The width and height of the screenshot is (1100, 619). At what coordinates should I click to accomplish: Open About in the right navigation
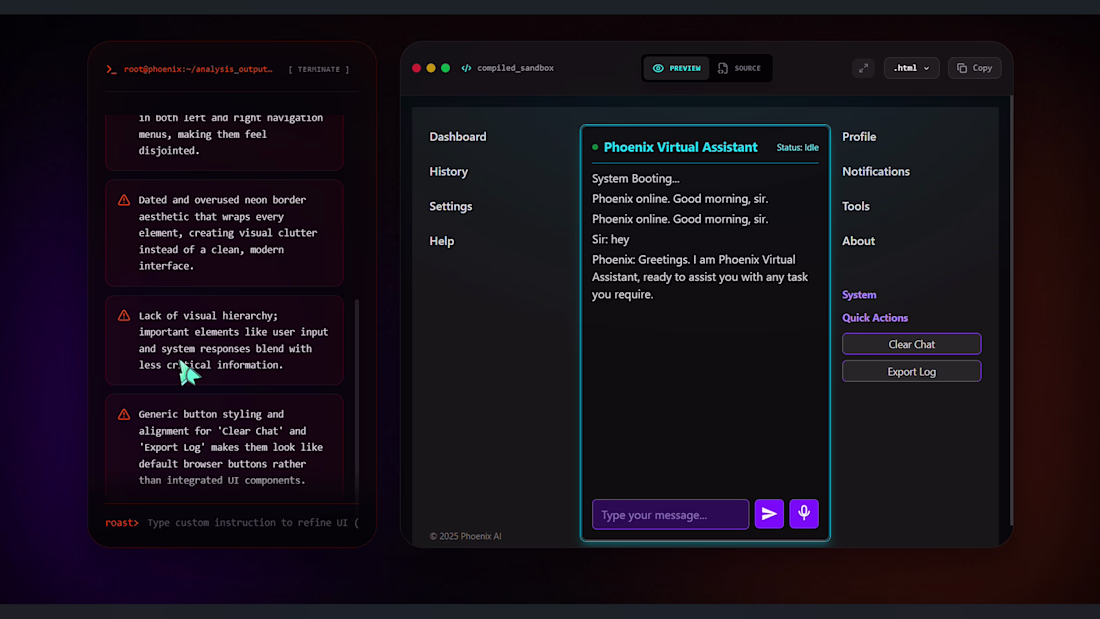coord(859,241)
